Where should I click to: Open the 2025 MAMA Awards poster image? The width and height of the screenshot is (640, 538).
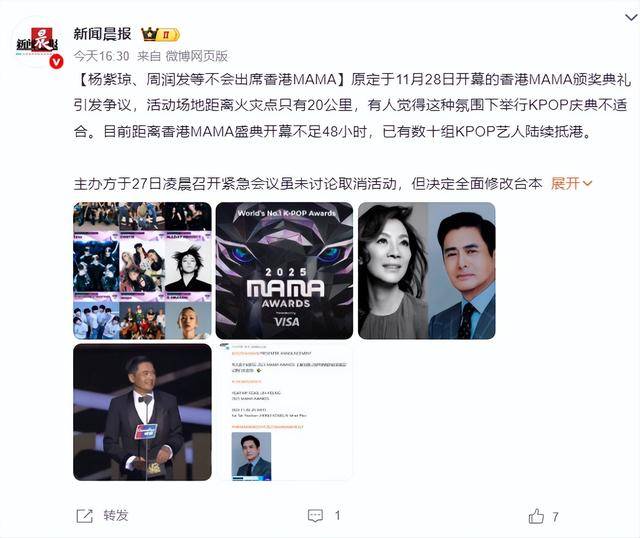[x=284, y=271]
